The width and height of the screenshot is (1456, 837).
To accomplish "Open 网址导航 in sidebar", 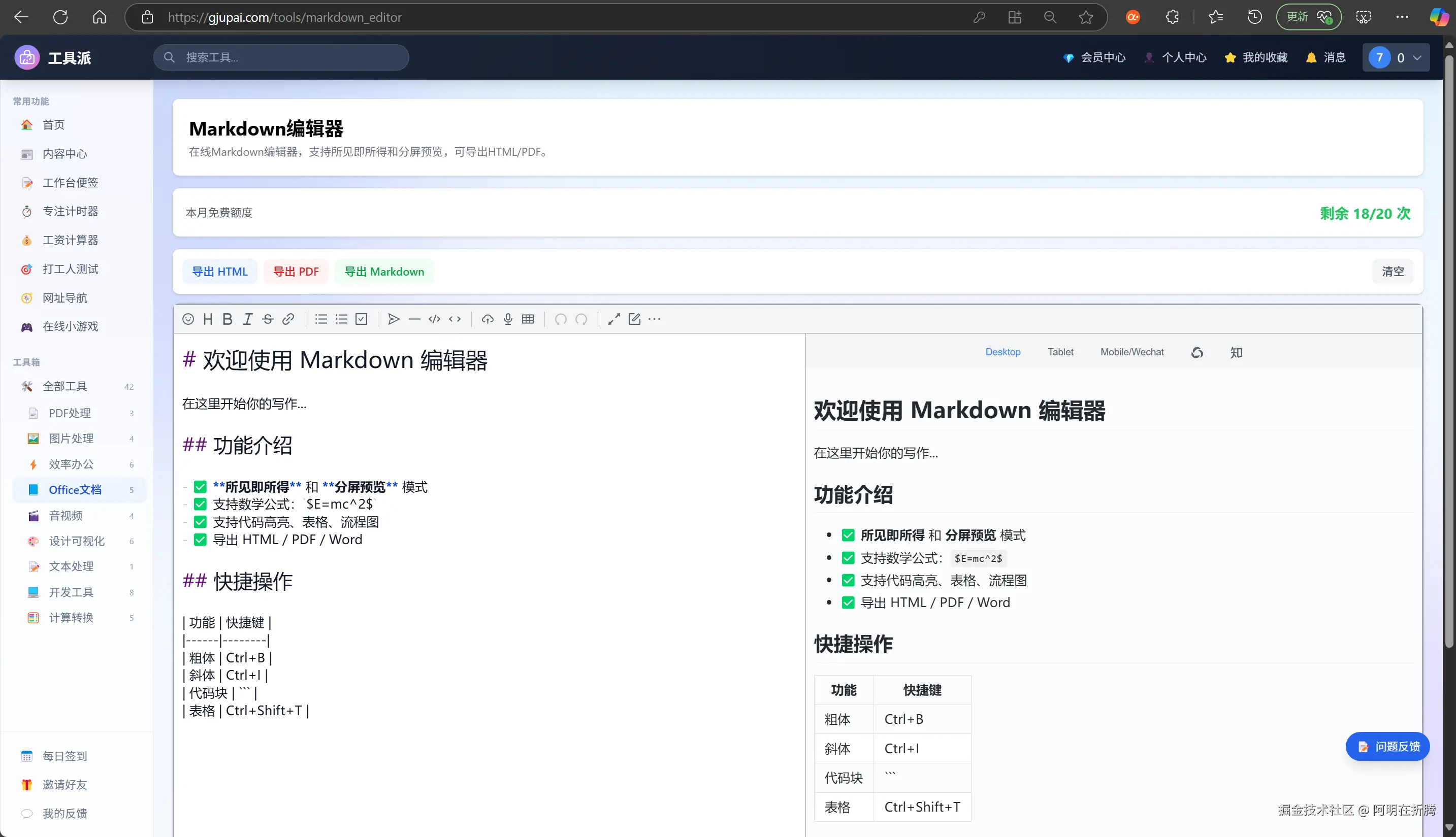I will [x=77, y=298].
